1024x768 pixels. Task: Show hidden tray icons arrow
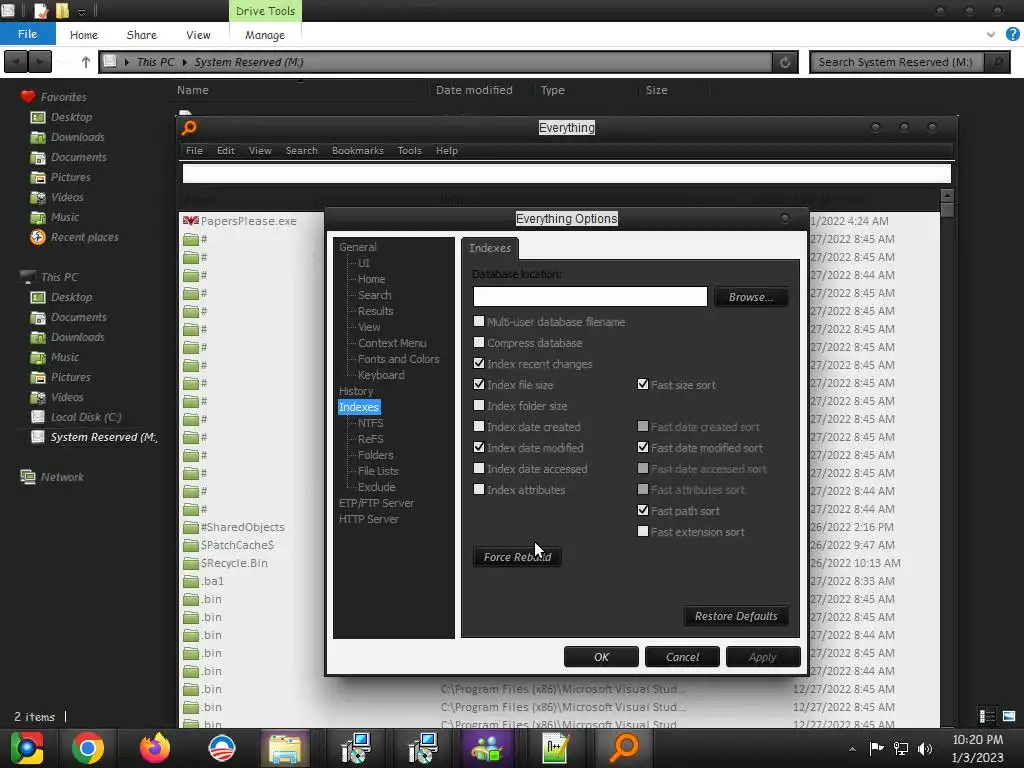852,749
